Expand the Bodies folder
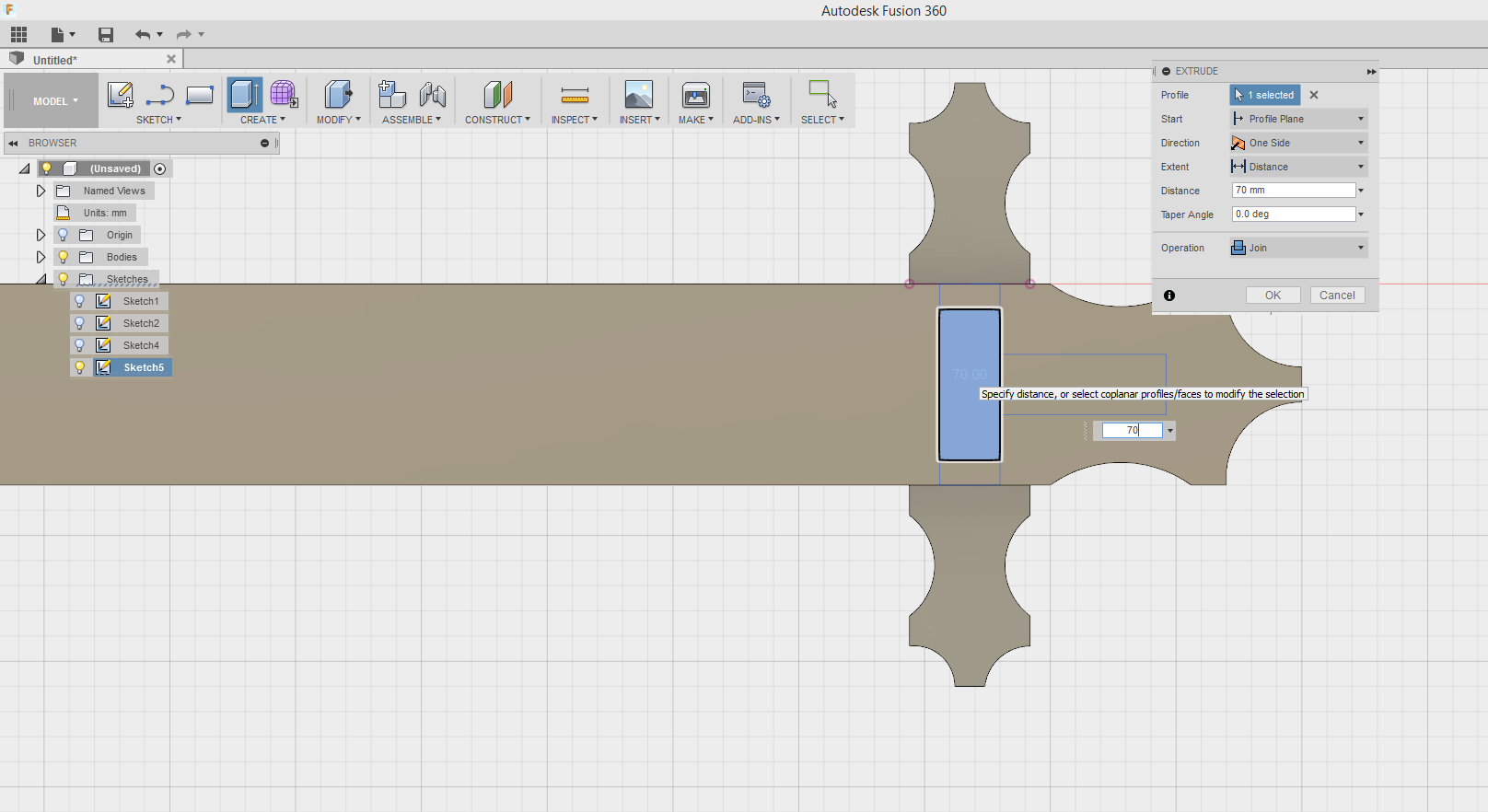The height and width of the screenshot is (812, 1488). pyautogui.click(x=41, y=257)
